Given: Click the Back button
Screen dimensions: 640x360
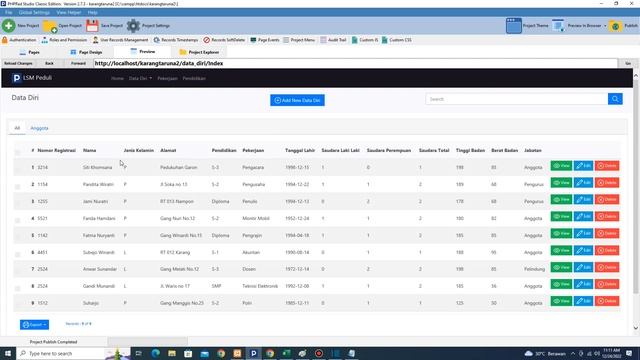Looking at the screenshot, I should pos(49,63).
